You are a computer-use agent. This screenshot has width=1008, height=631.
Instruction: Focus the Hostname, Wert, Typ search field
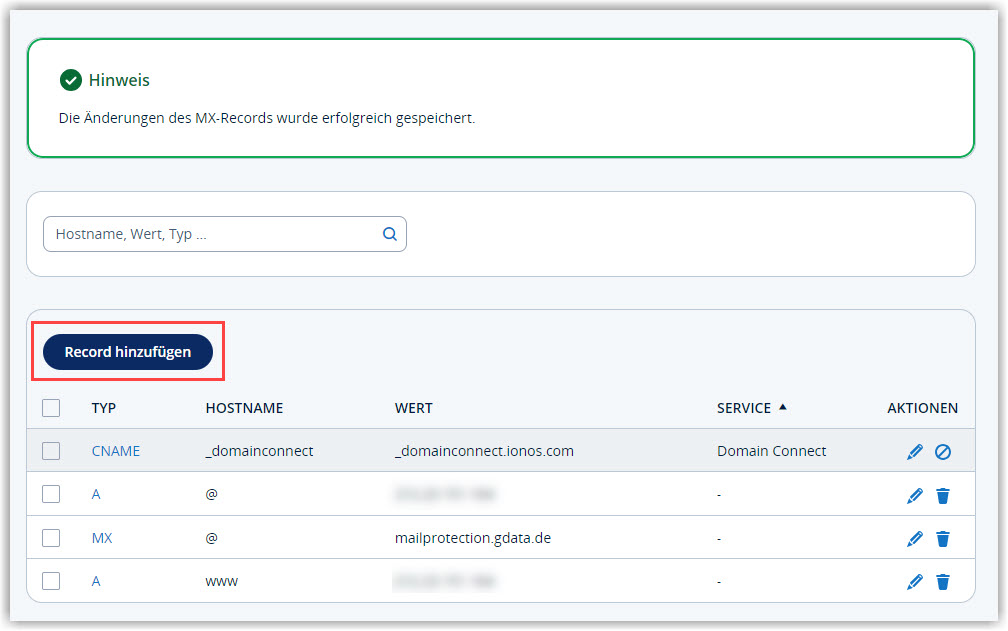click(225, 234)
